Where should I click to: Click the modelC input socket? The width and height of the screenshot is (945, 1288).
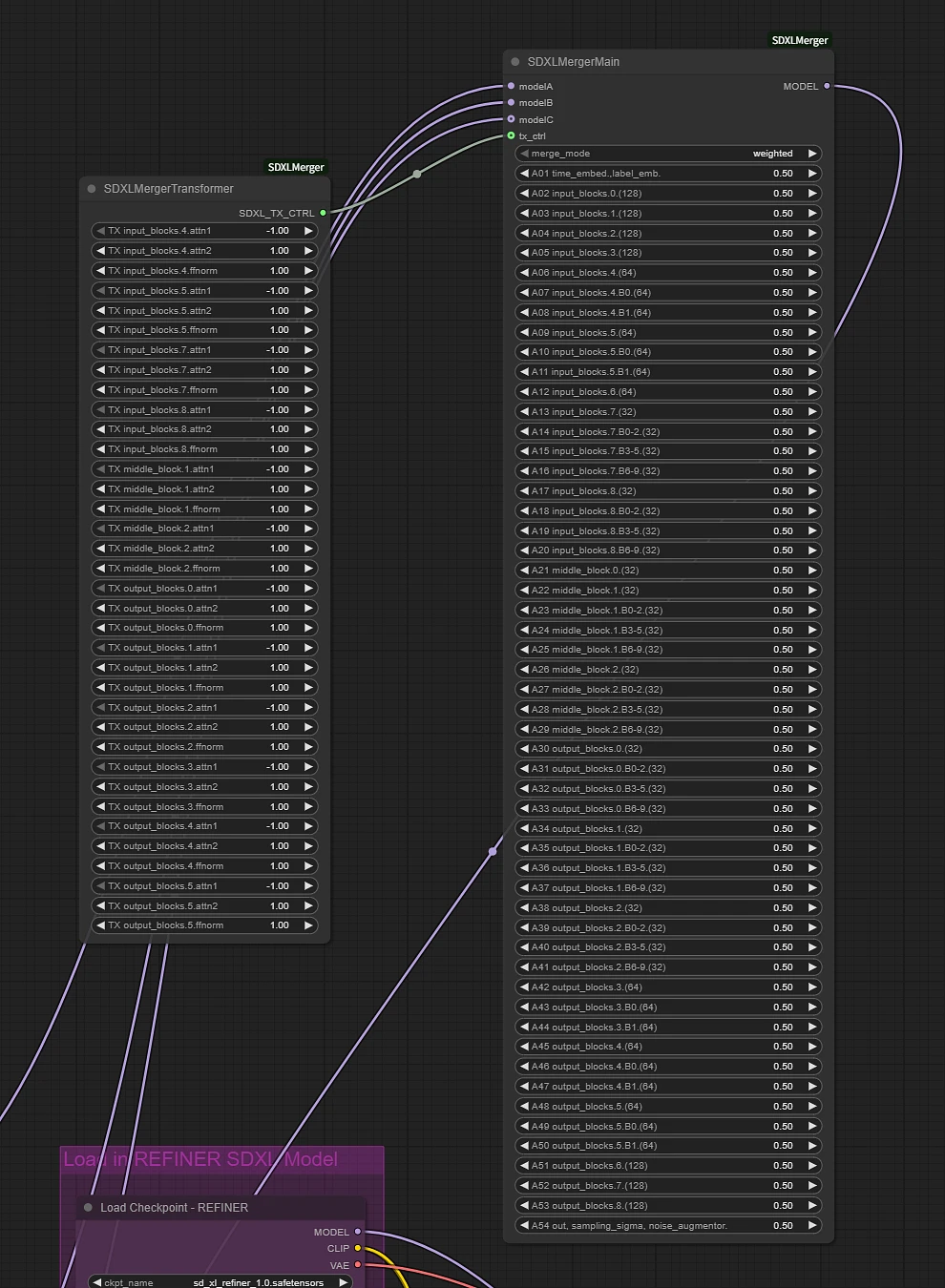[512, 119]
